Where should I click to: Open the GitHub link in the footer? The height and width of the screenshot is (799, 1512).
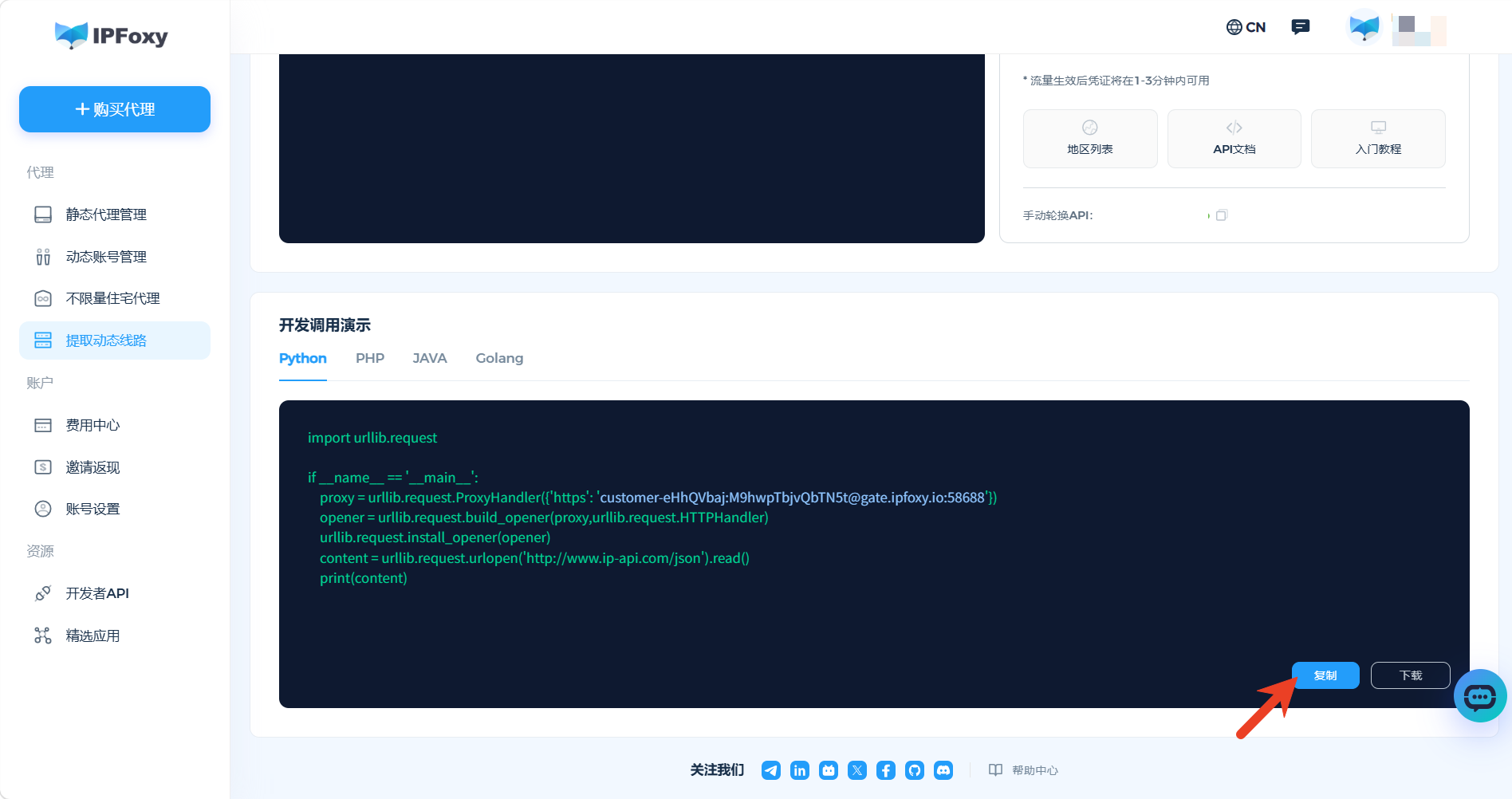(x=915, y=770)
